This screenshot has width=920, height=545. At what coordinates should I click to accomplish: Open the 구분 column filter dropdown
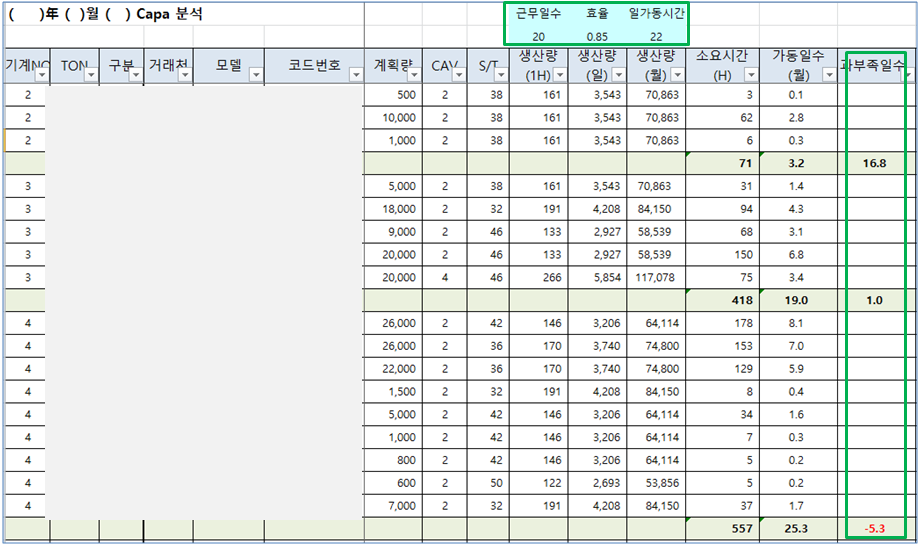[x=136, y=75]
